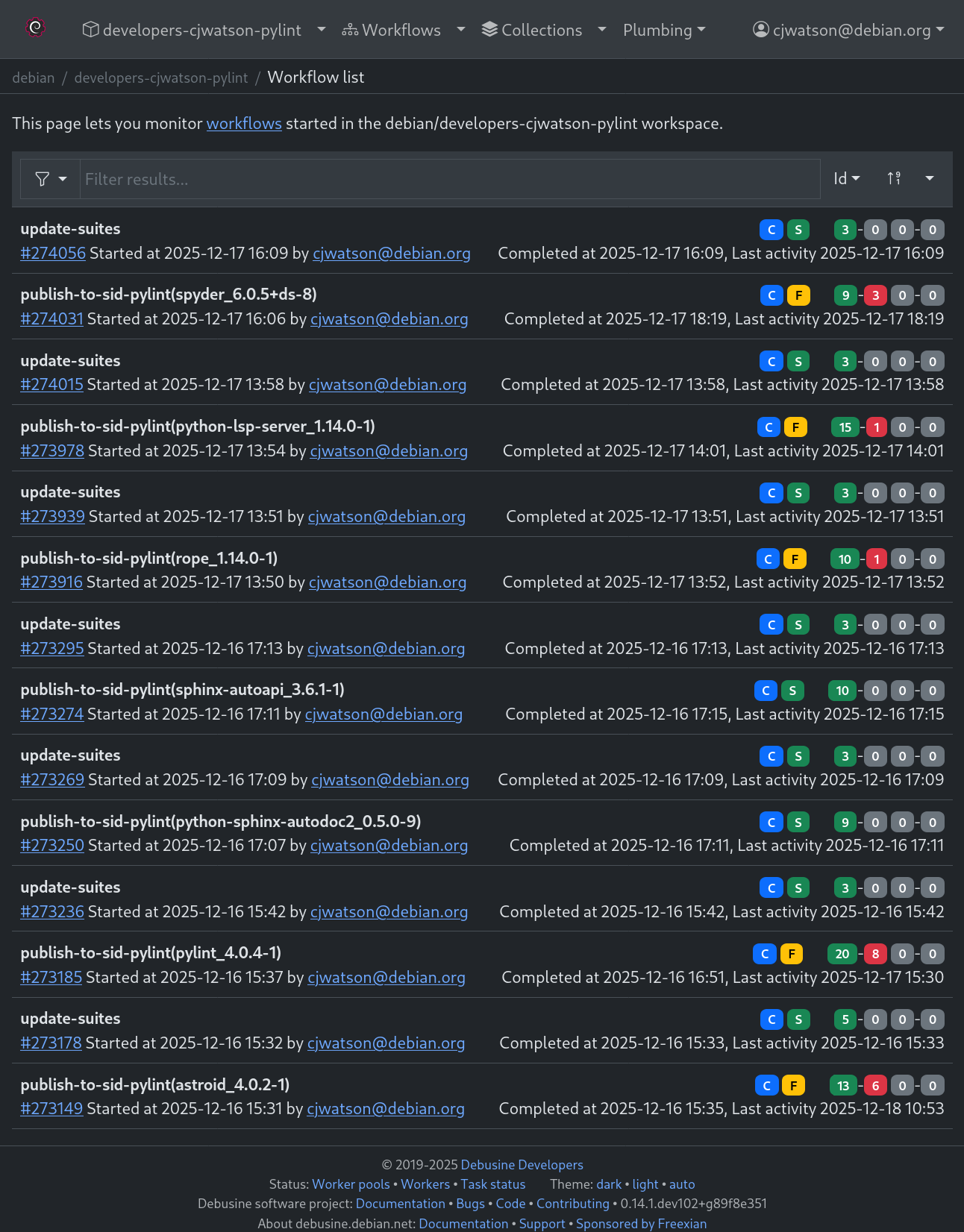Open the workspace dropdown arrow beside developers-cjwatson-pylint

click(x=322, y=29)
